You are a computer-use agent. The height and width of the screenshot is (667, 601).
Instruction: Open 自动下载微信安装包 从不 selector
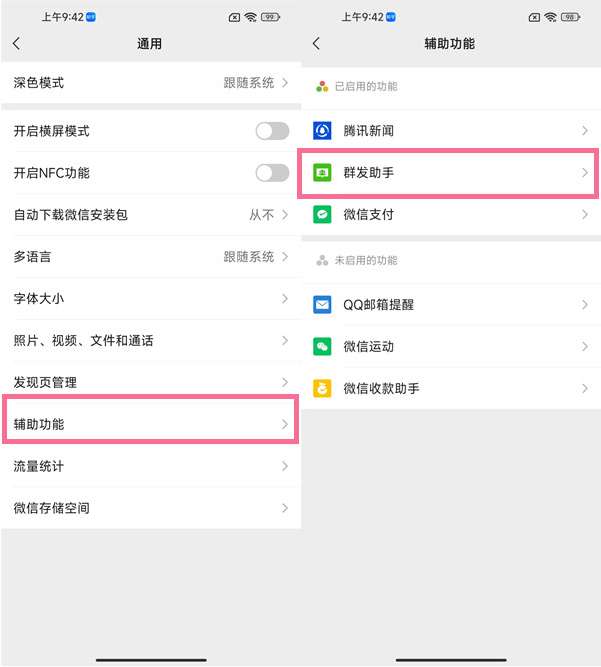click(268, 215)
